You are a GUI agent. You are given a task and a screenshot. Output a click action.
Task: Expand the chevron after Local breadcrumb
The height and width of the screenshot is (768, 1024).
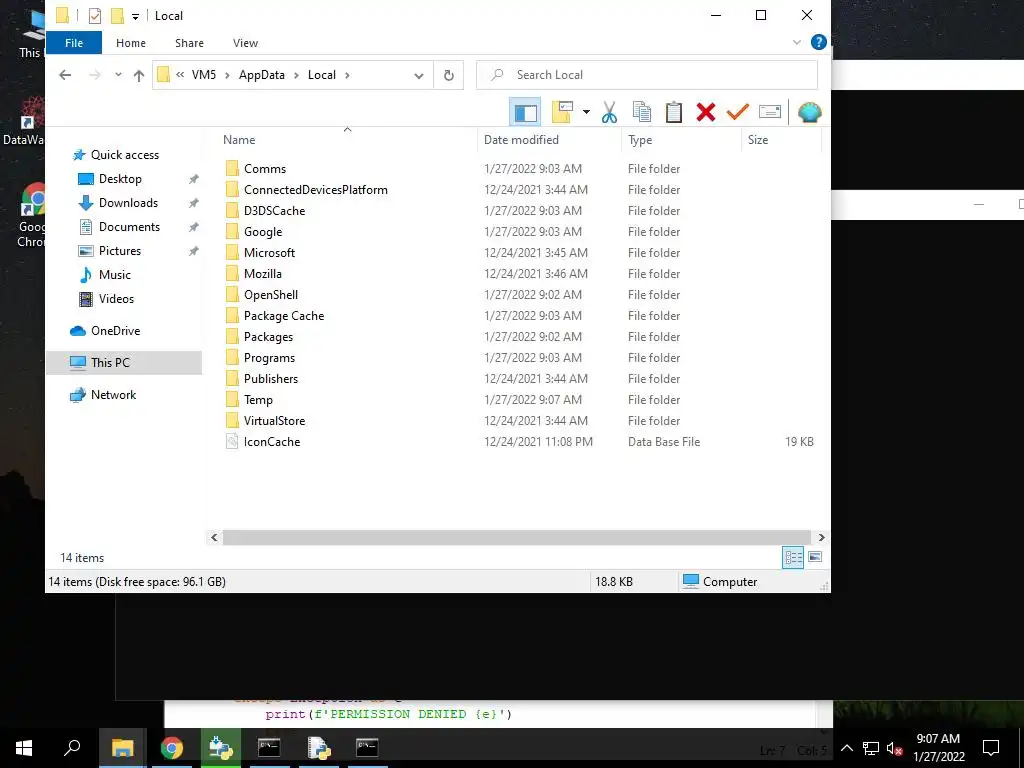click(x=347, y=75)
